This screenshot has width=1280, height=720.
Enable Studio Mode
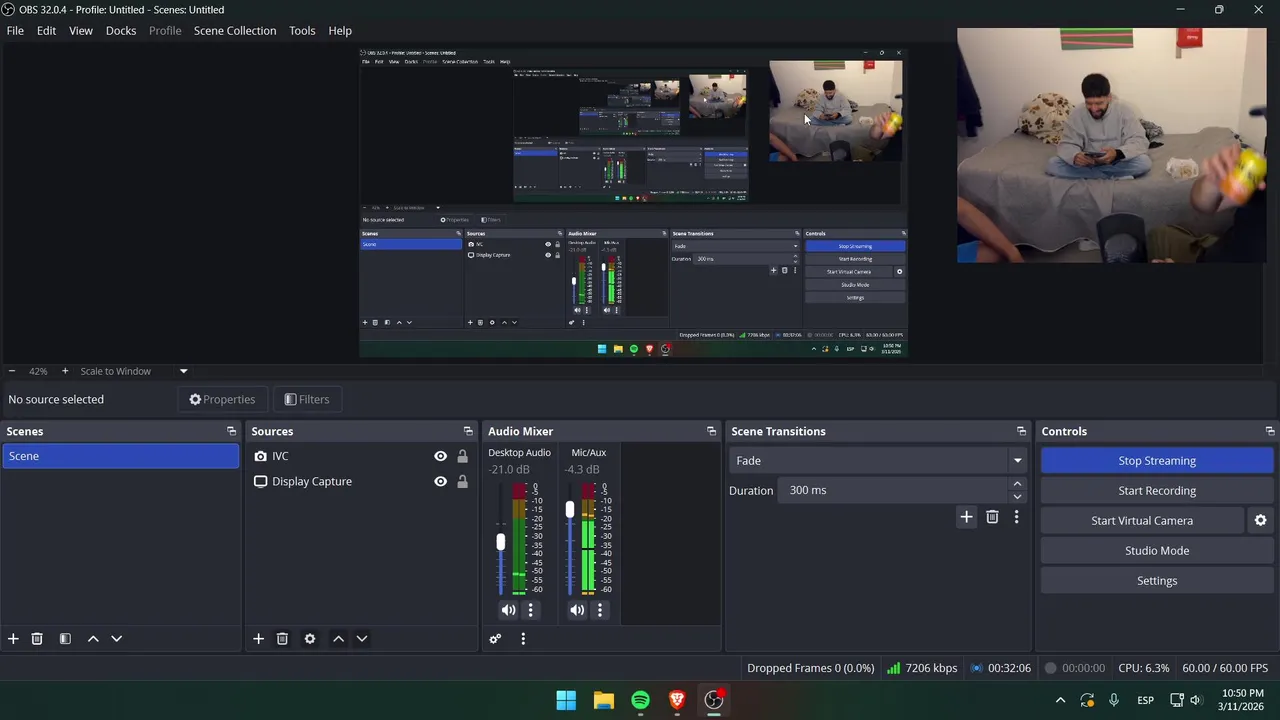[1157, 551]
